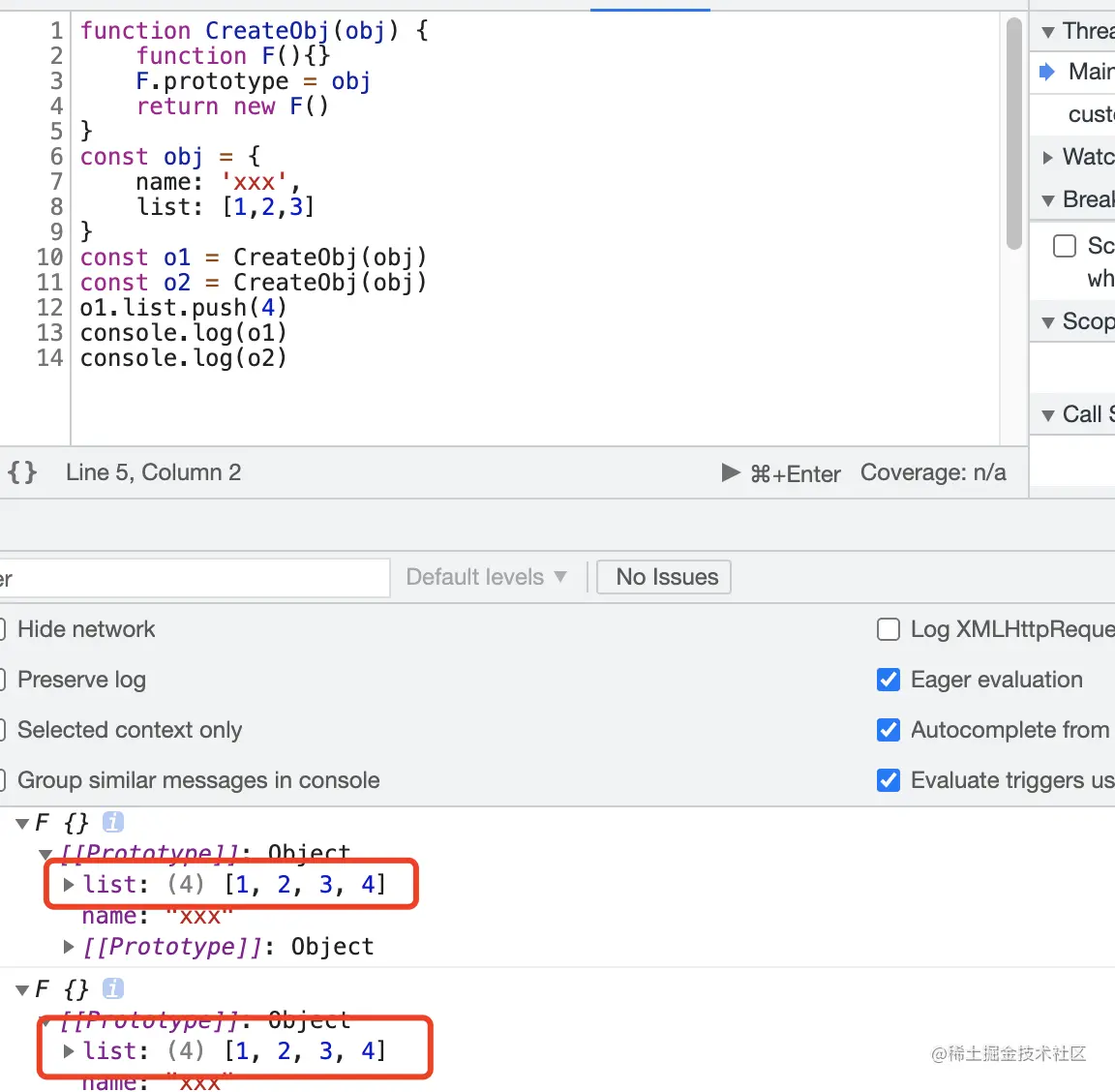Toggle the Log XMLHttpRequests checkbox
The image size is (1115, 1092).
tap(889, 629)
